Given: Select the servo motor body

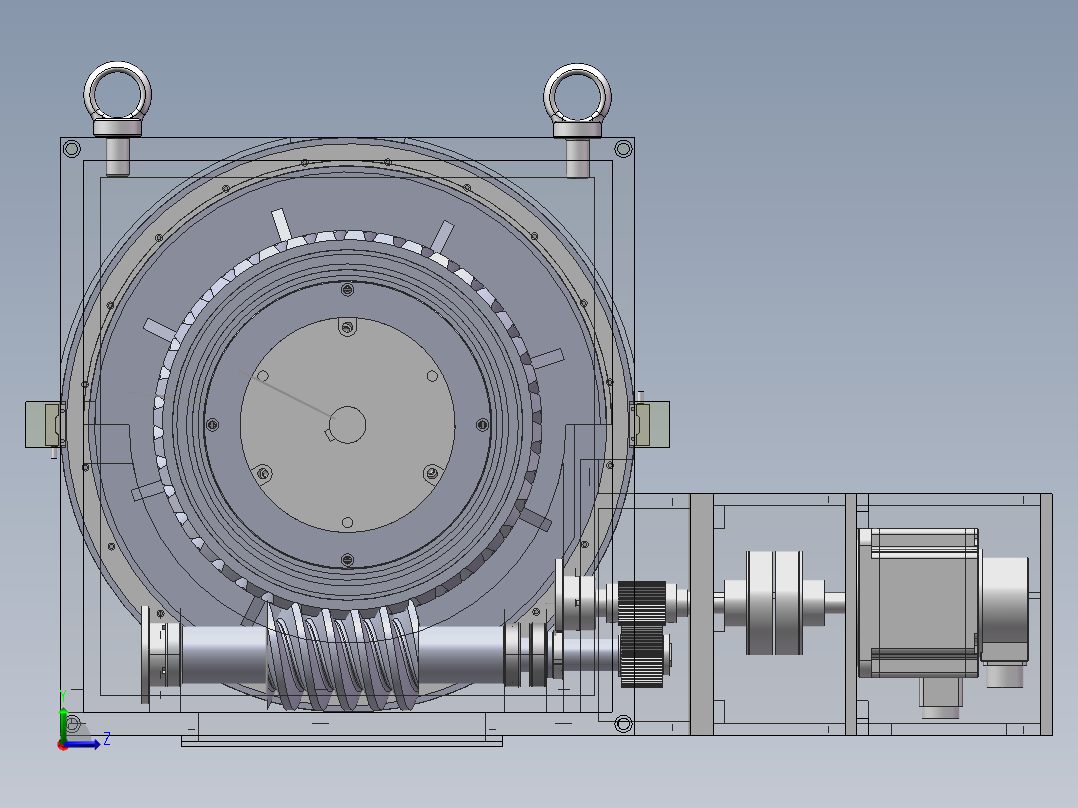Looking at the screenshot, I should click(x=918, y=603).
